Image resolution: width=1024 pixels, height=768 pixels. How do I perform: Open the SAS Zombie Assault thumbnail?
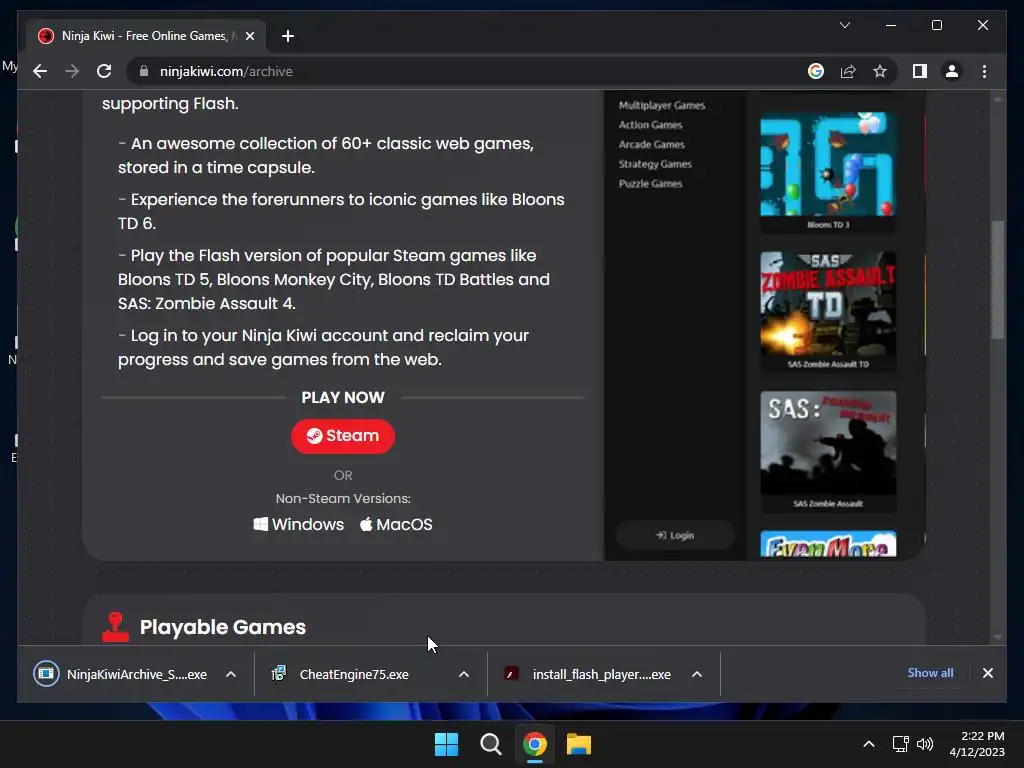(x=828, y=444)
